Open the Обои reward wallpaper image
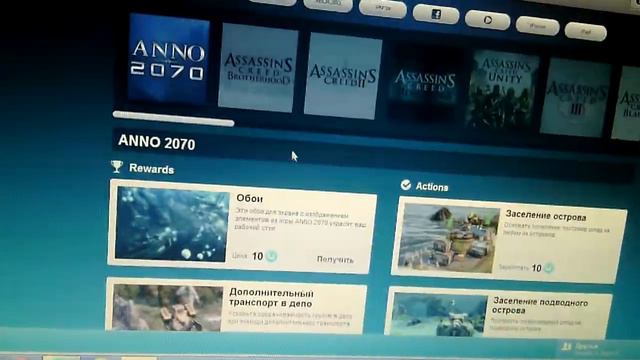The width and height of the screenshot is (640, 360). click(172, 224)
